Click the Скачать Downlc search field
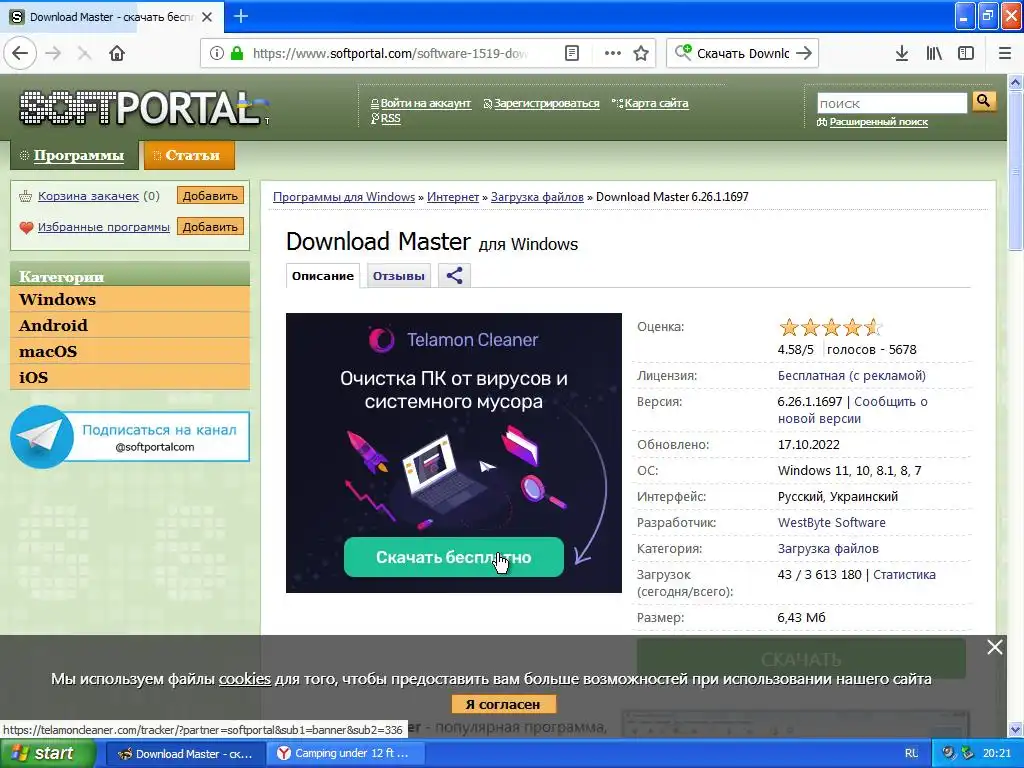Viewport: 1024px width, 768px height. [x=742, y=54]
